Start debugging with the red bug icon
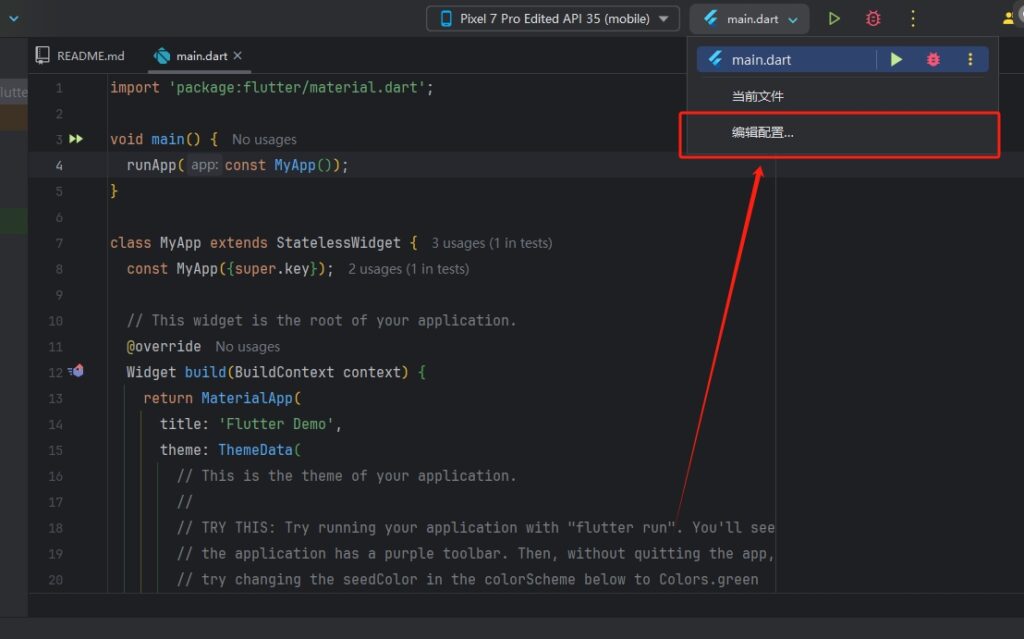 tap(872, 18)
